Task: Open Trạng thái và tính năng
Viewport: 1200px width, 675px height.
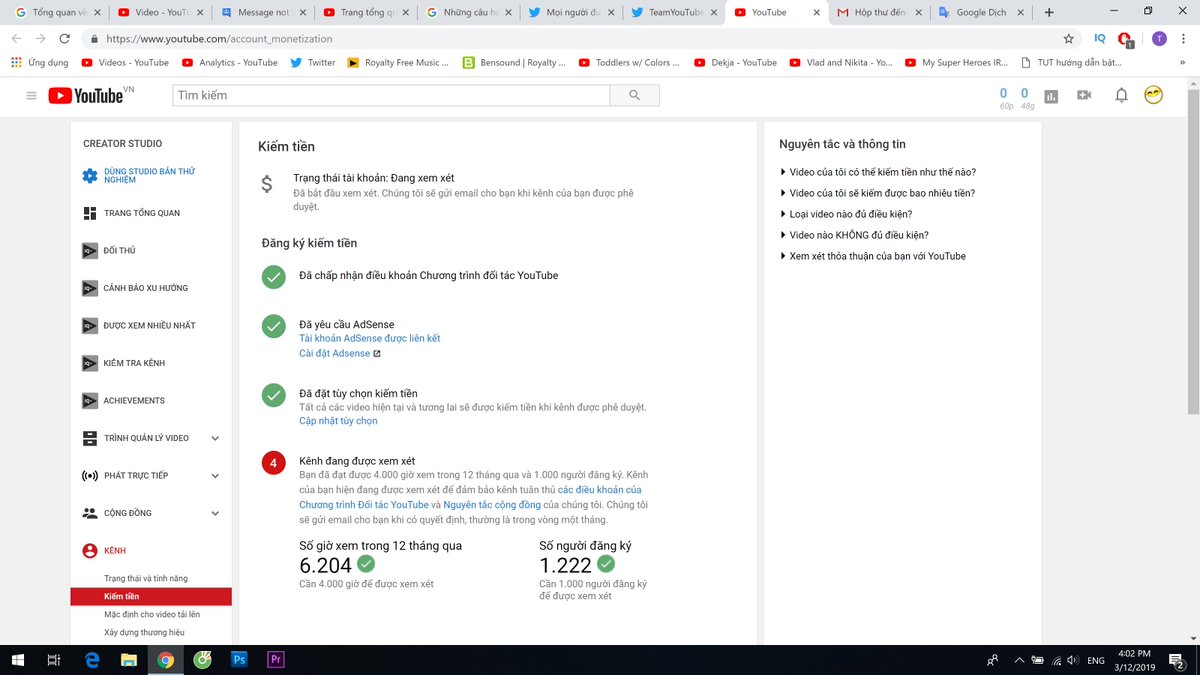Action: [x=146, y=578]
